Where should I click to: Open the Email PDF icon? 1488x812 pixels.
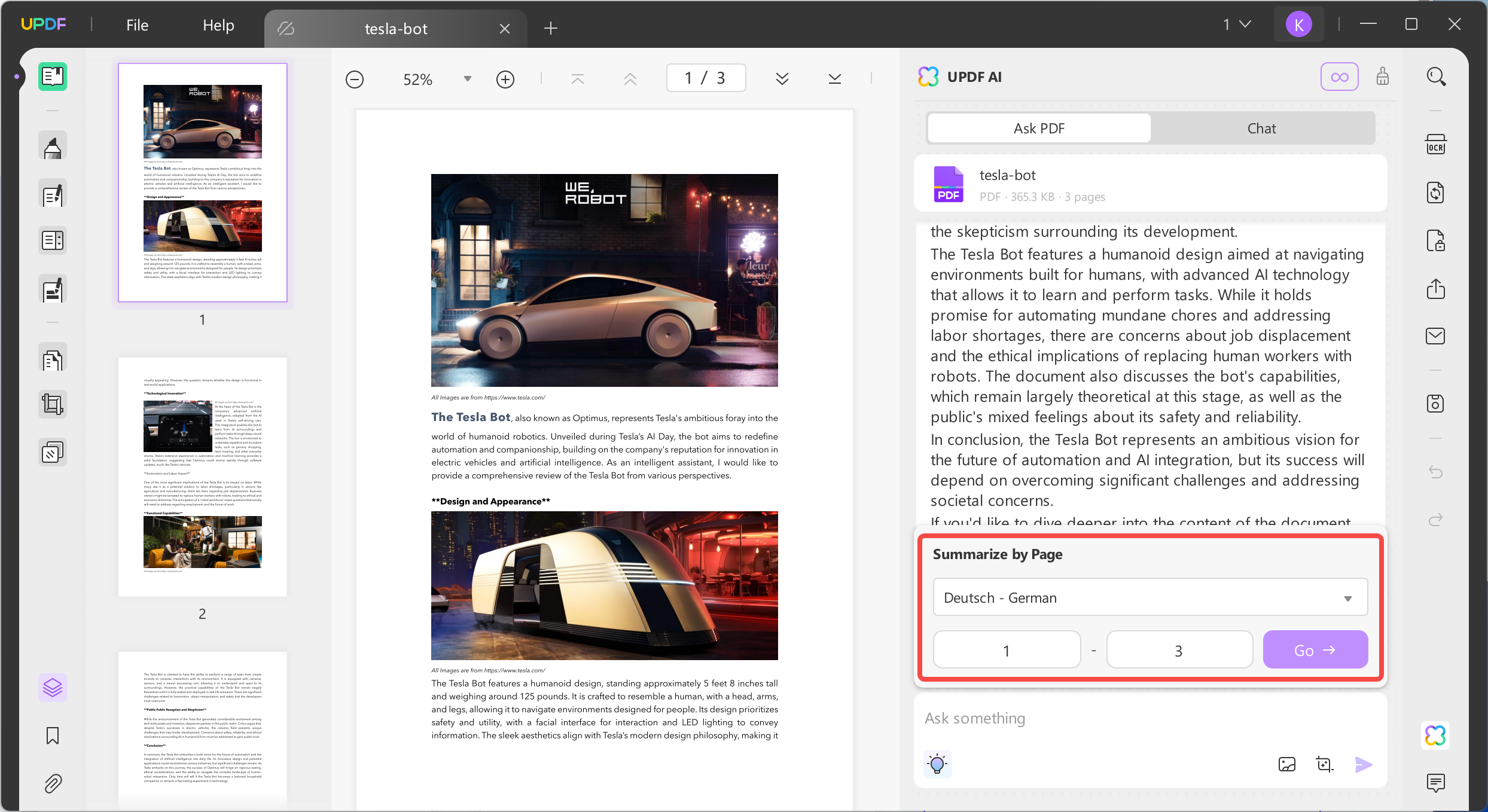pyautogui.click(x=1436, y=335)
